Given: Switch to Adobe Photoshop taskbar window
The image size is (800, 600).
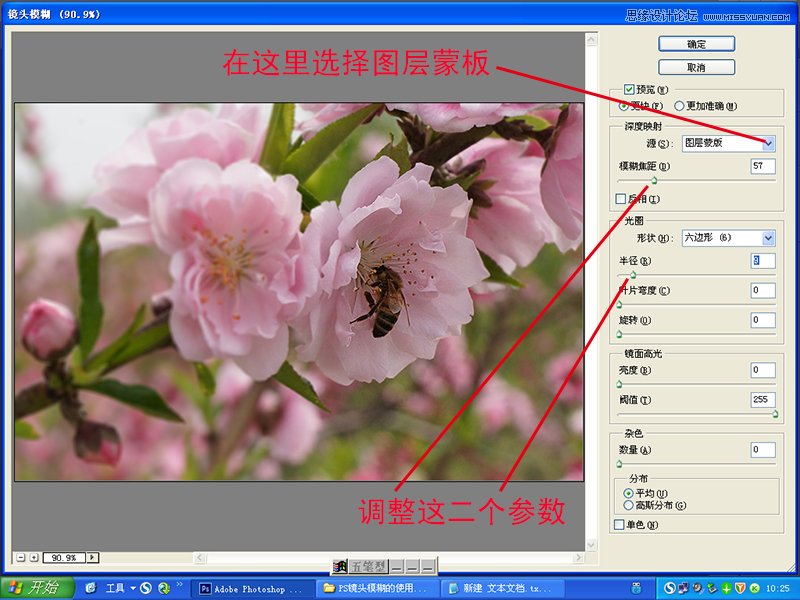Looking at the screenshot, I should point(252,589).
